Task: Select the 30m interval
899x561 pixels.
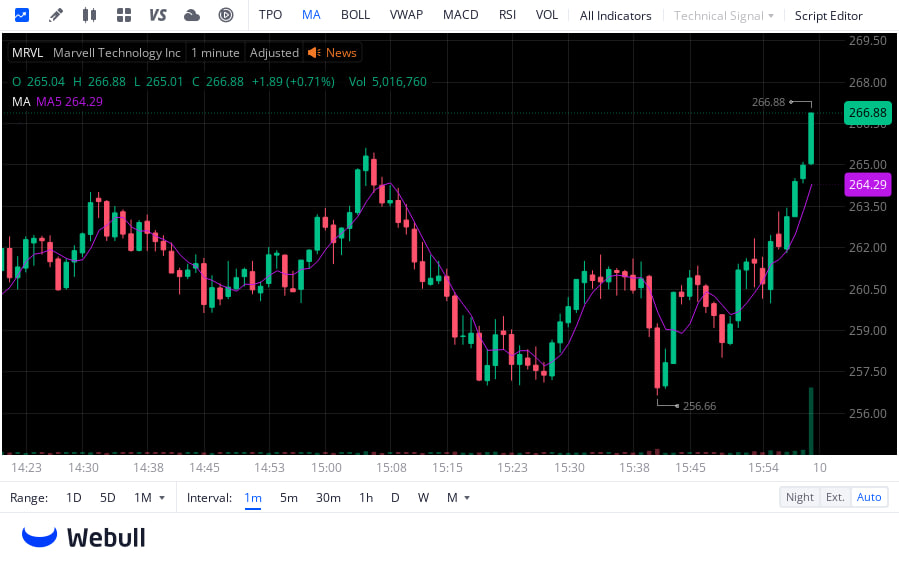Action: click(328, 498)
